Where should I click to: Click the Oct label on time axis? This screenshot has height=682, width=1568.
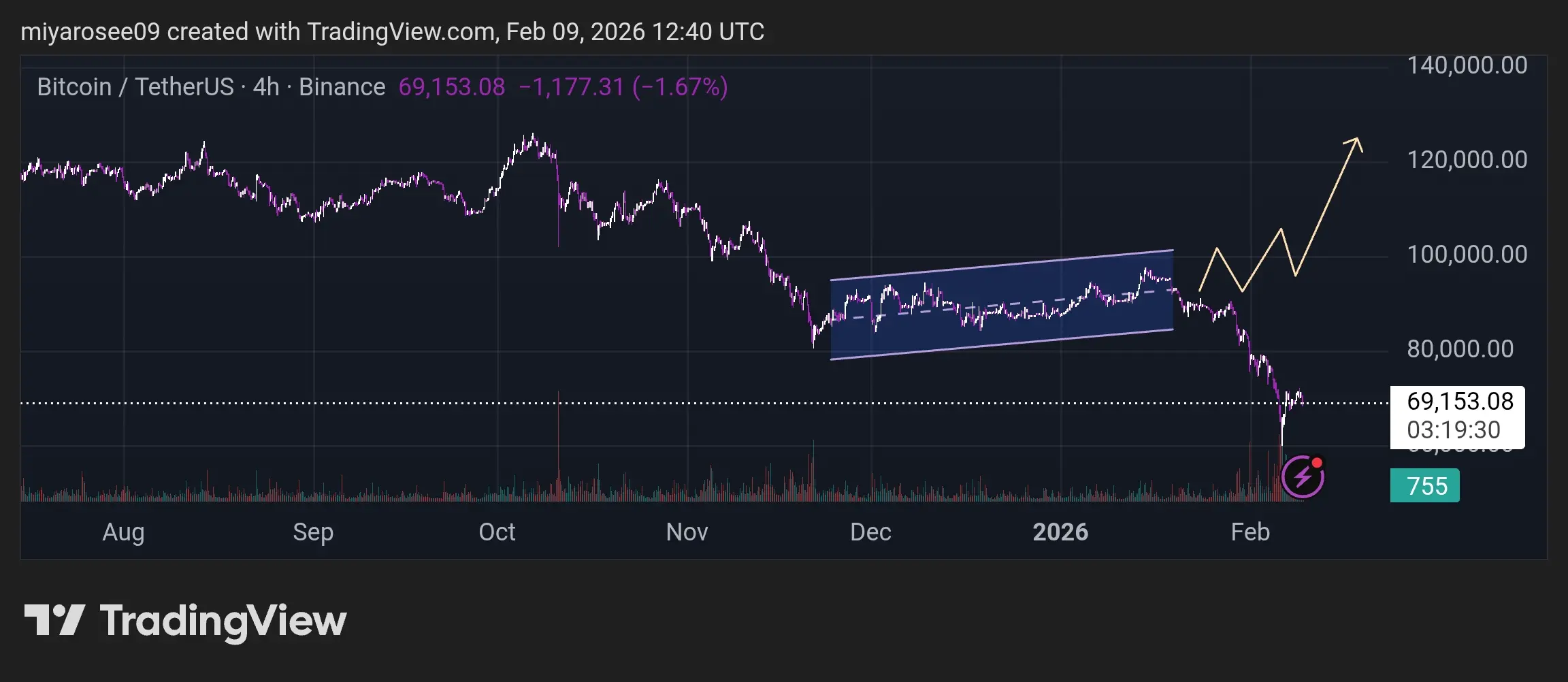497,532
